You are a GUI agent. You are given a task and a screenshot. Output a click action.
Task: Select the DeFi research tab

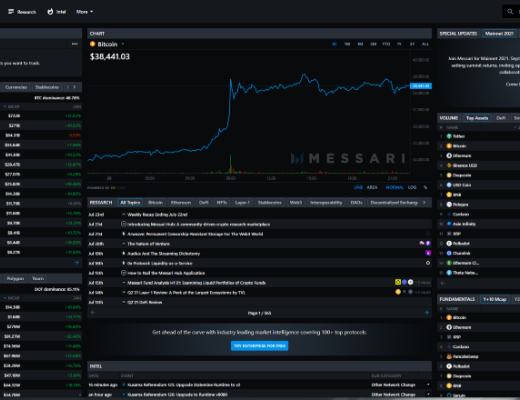click(x=204, y=202)
